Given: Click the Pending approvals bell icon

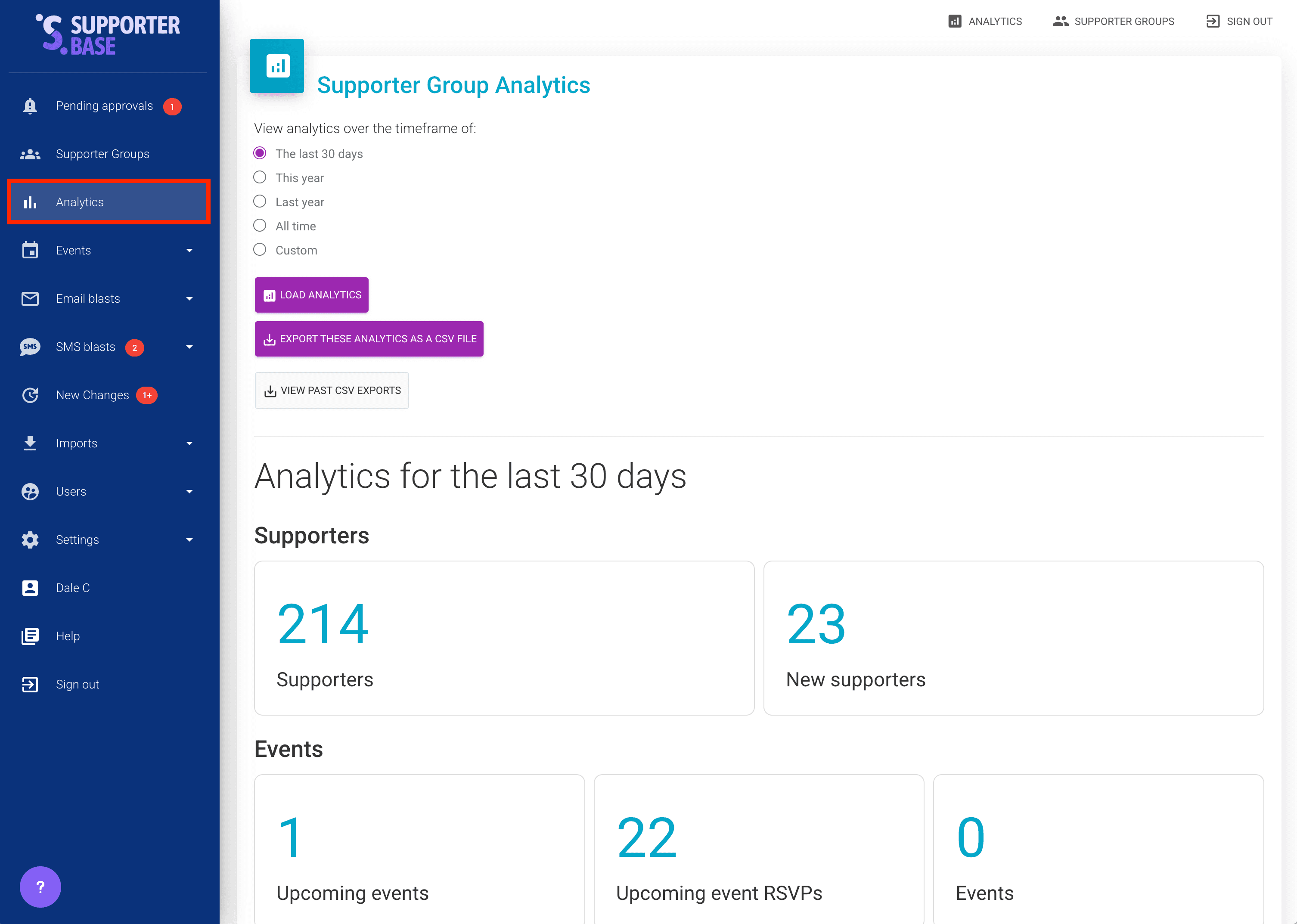Looking at the screenshot, I should tap(30, 106).
